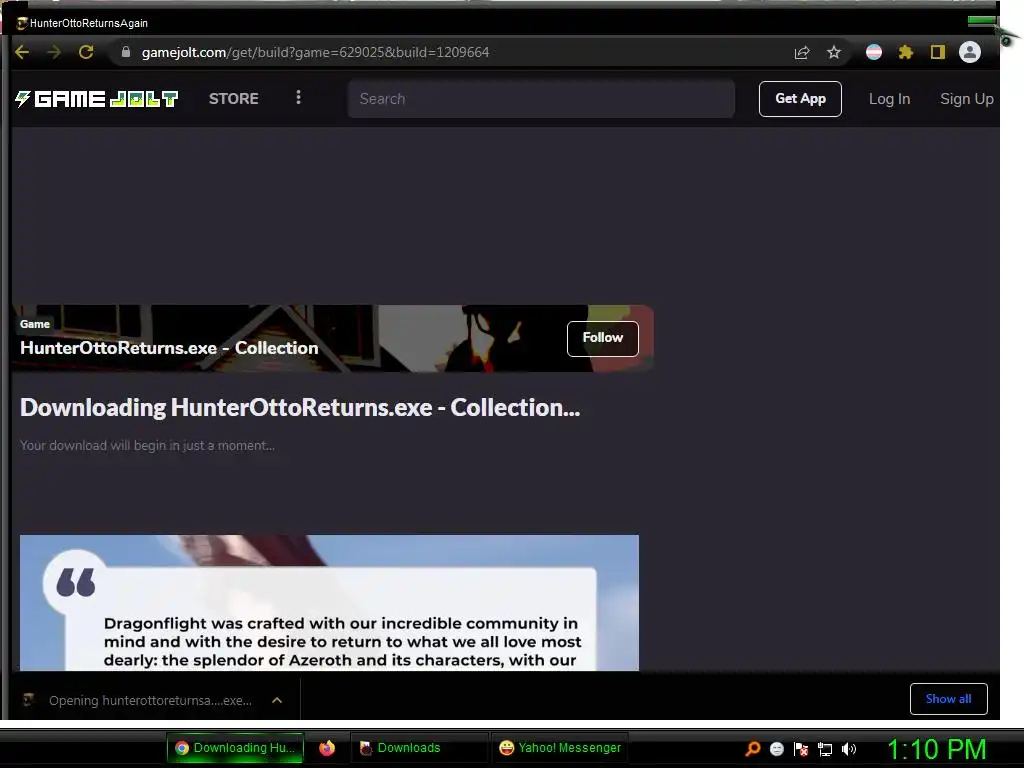The image size is (1024, 768).
Task: Click the Dragonflight quote advertisement
Action: point(329,602)
